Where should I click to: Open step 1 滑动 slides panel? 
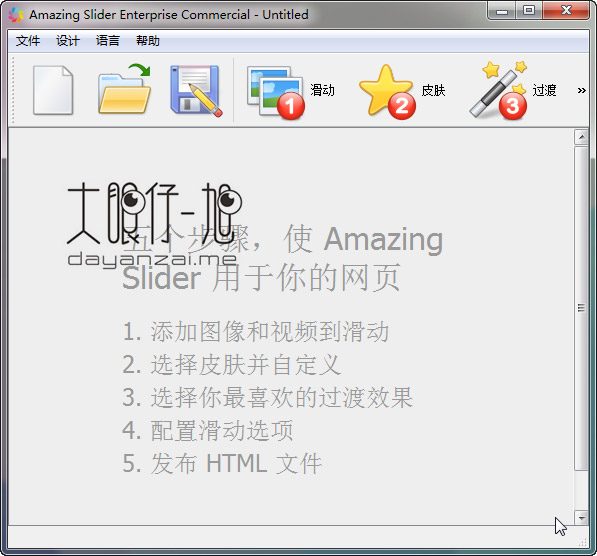(x=291, y=91)
